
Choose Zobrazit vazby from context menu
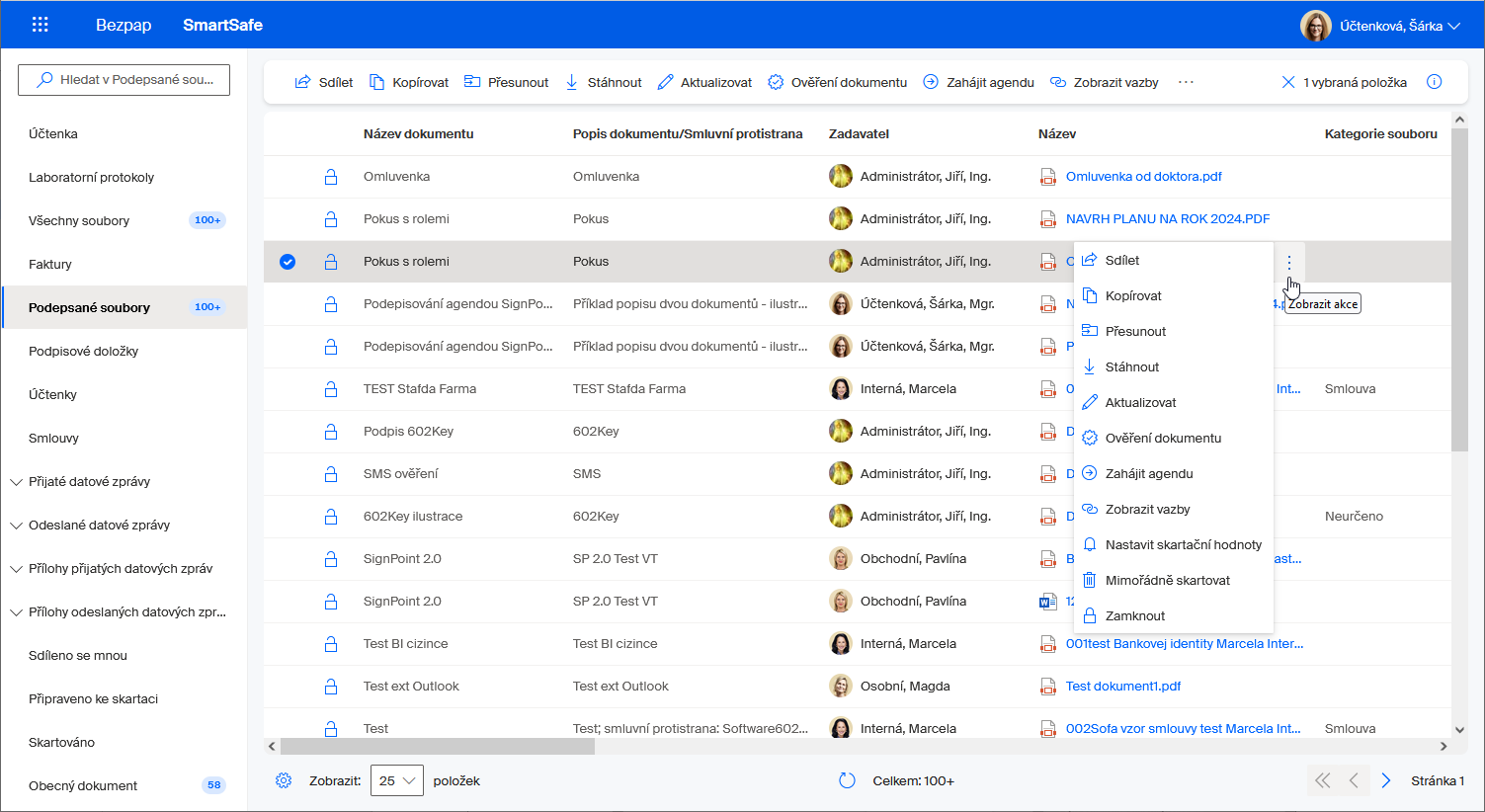1173,510
